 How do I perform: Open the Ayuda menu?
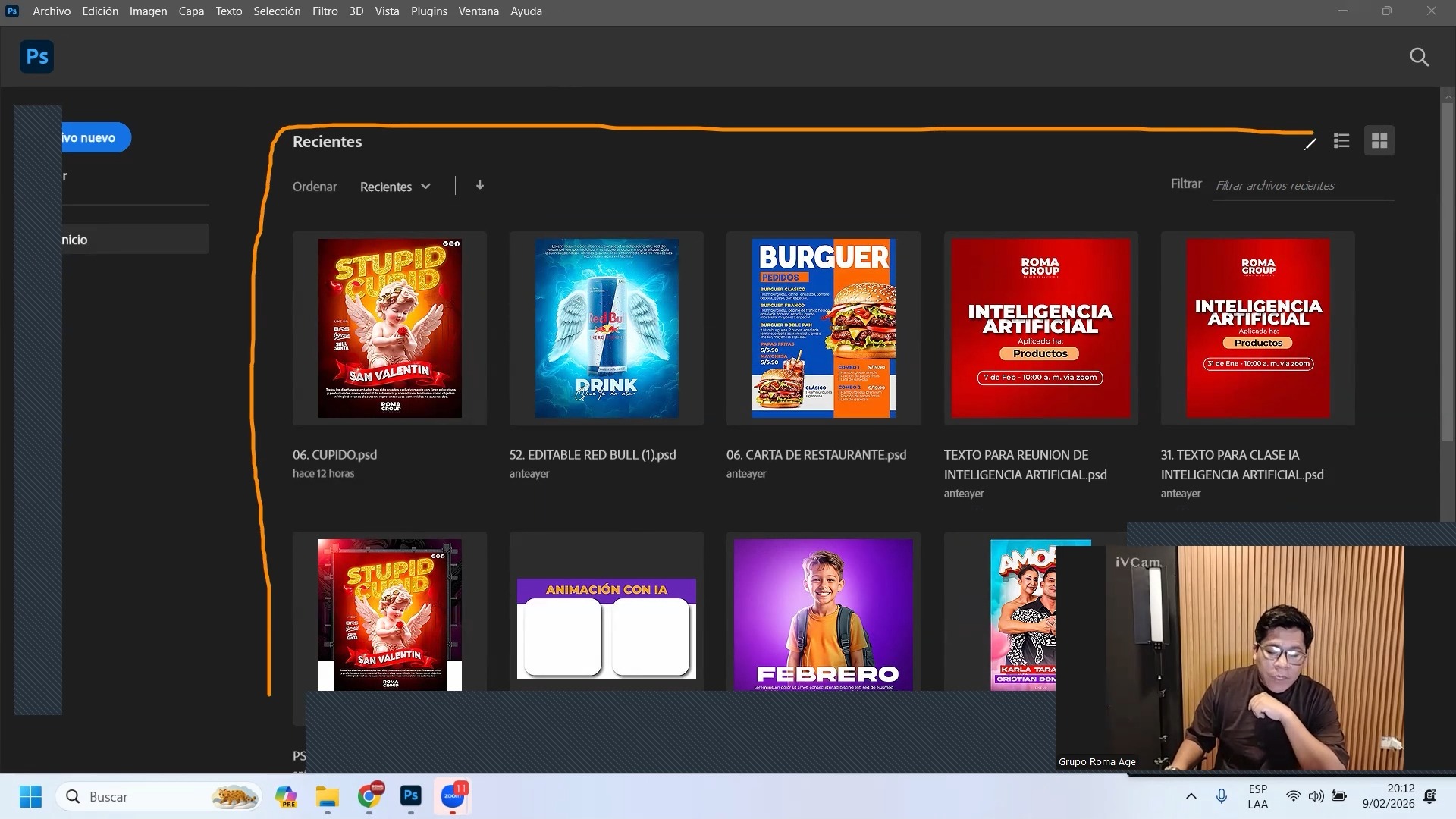(526, 11)
